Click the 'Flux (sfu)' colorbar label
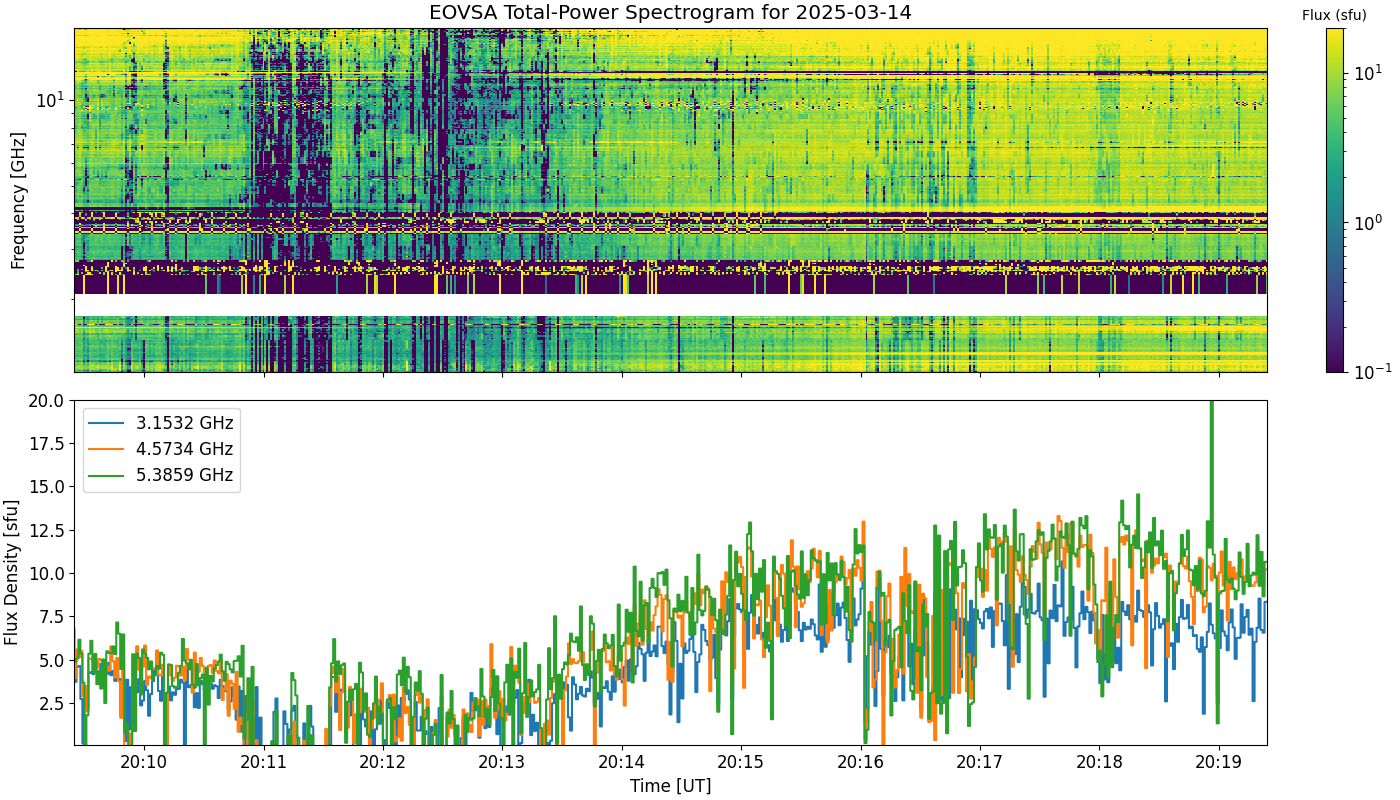The image size is (1400, 800). [1334, 15]
